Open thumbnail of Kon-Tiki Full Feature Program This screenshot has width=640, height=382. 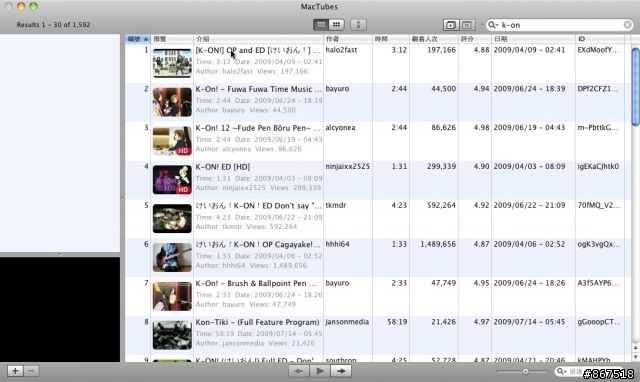172,335
